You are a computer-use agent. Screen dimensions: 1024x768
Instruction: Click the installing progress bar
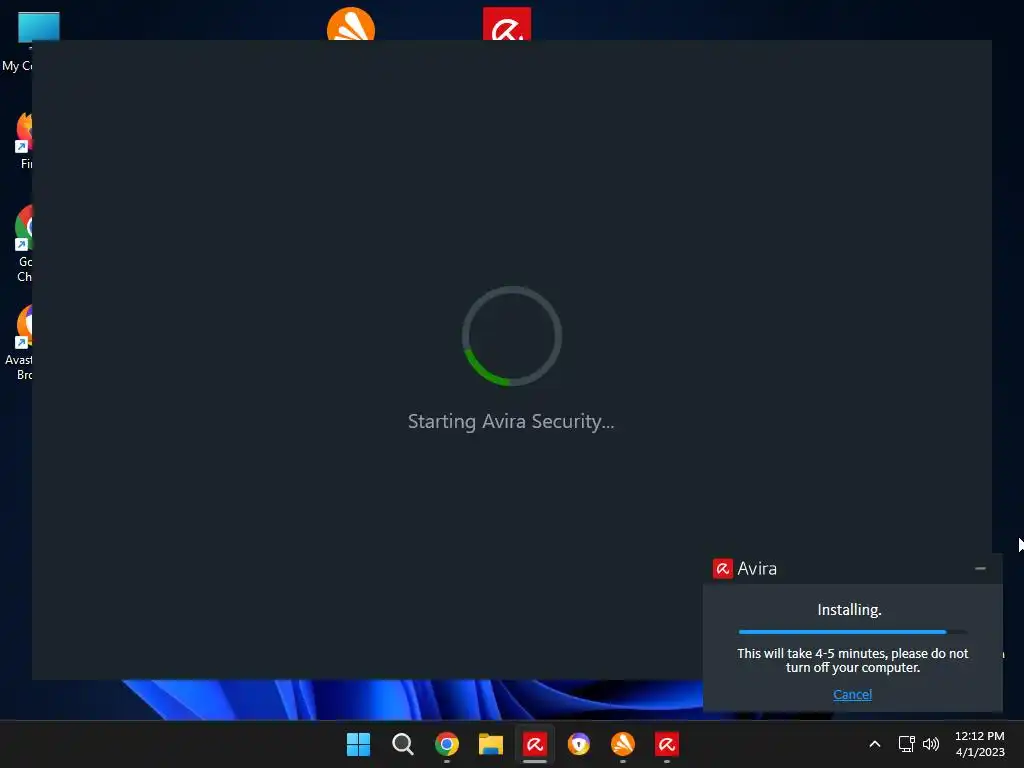tap(852, 632)
